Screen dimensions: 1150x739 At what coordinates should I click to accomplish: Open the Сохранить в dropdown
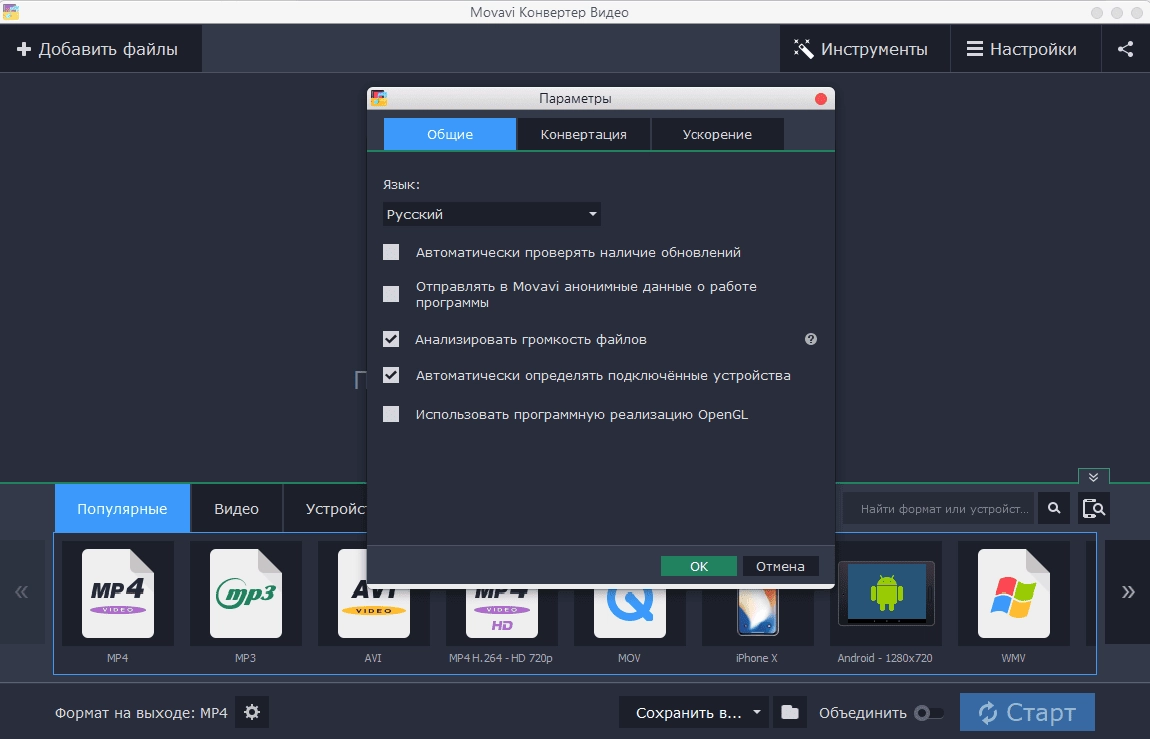tap(694, 712)
